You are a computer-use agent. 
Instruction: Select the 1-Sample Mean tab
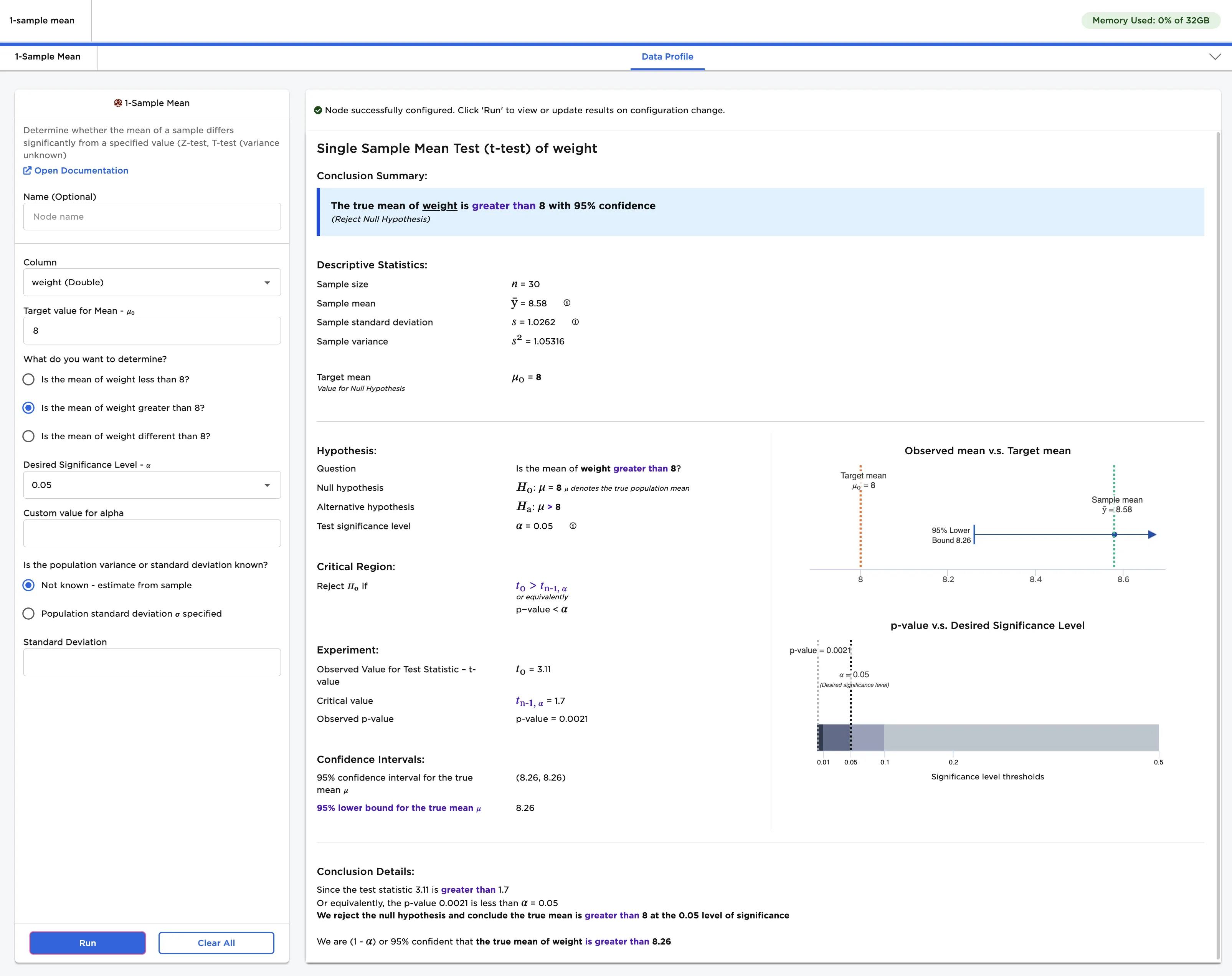click(x=48, y=56)
